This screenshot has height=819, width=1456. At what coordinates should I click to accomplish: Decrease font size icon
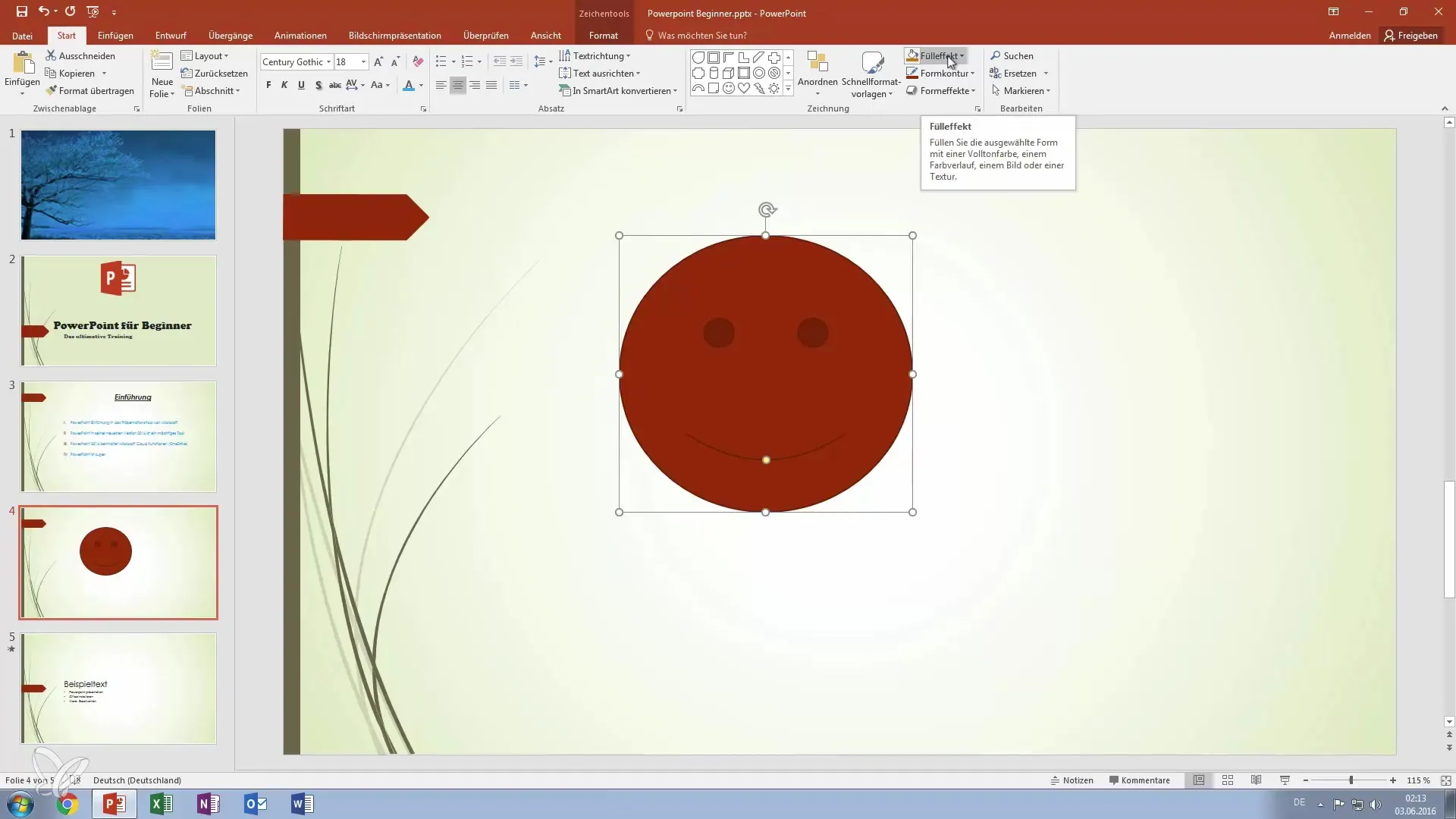click(394, 62)
